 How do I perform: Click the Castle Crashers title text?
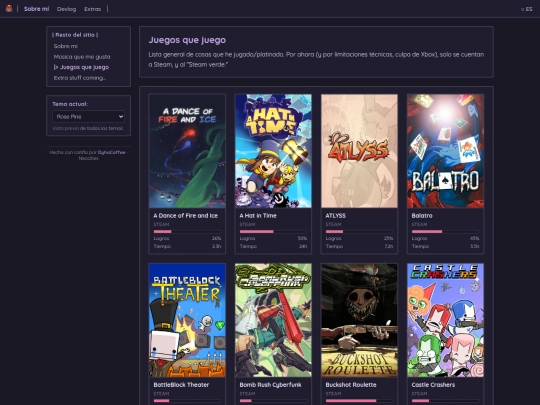tap(433, 385)
